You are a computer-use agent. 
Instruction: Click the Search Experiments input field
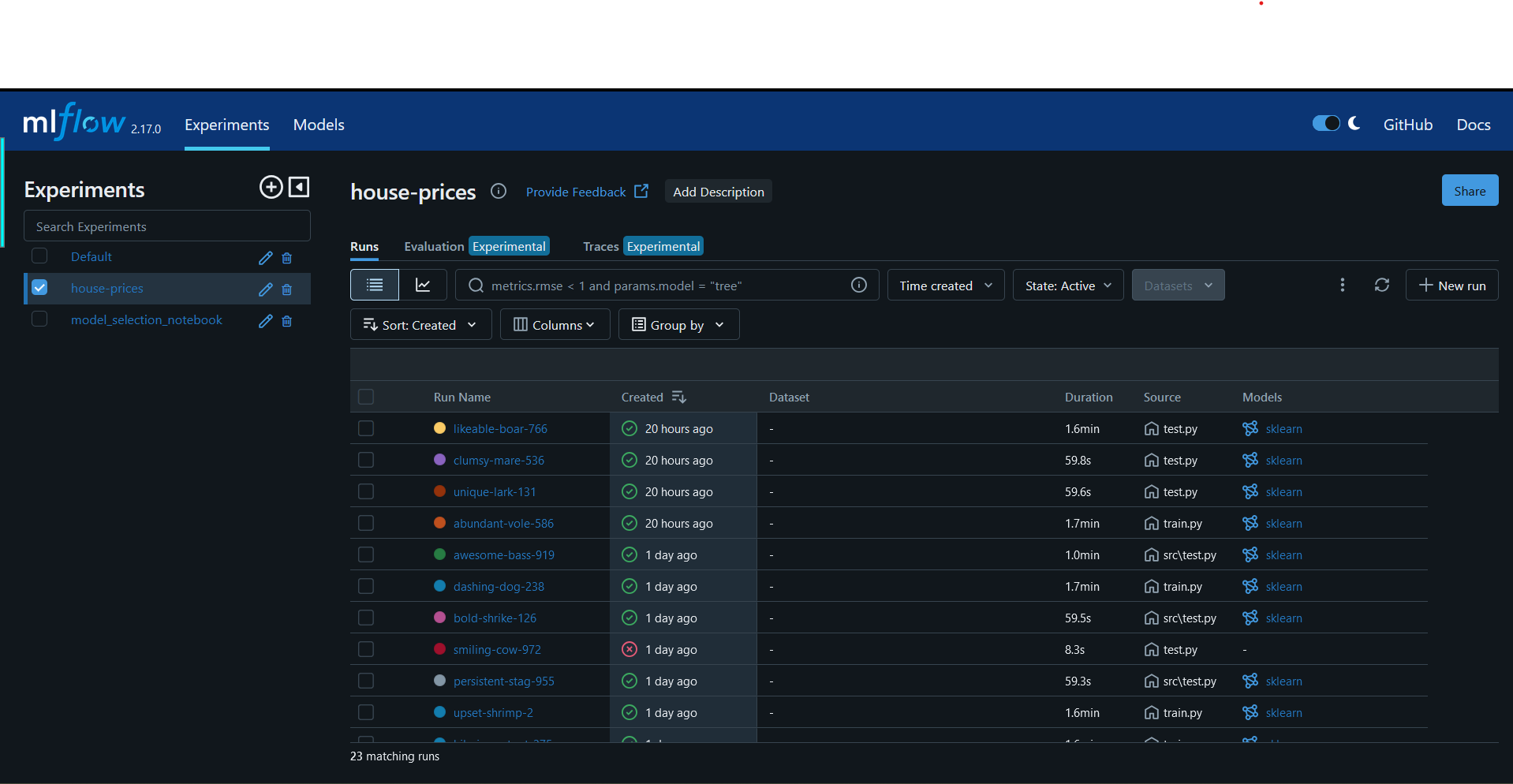[x=167, y=226]
